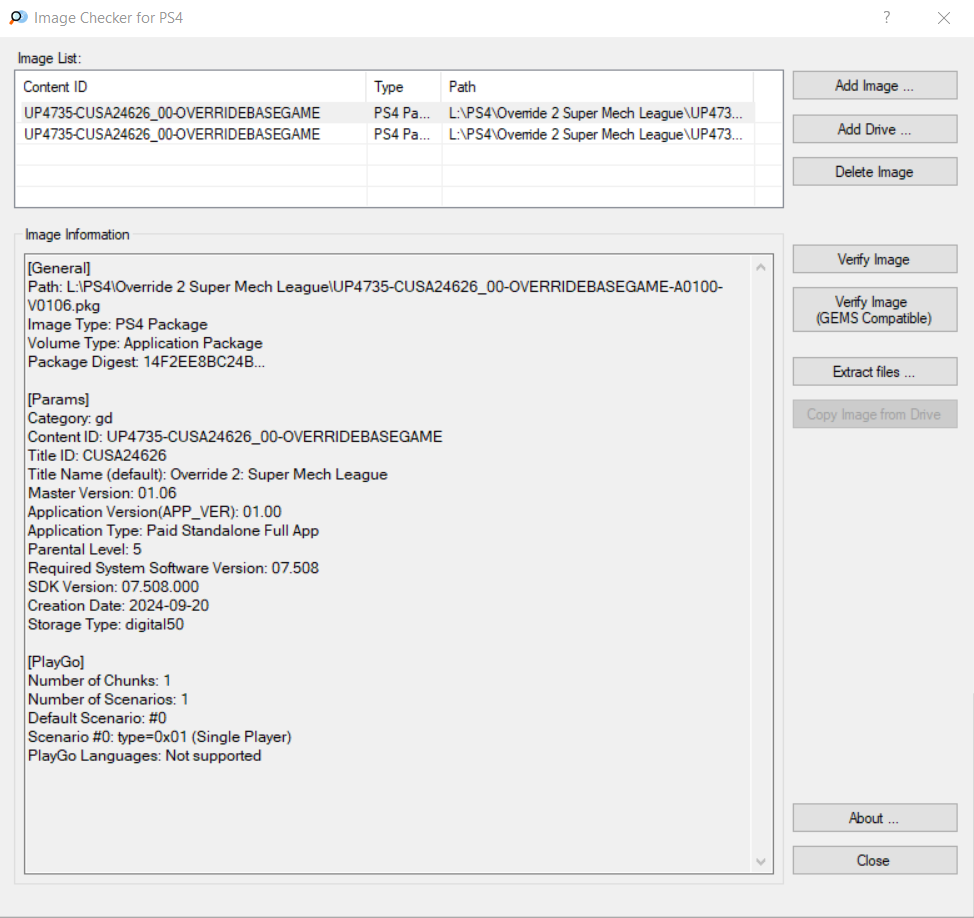Click the PlayGo Languages: Not supported line
Image resolution: width=974 pixels, height=918 pixels.
tap(144, 755)
